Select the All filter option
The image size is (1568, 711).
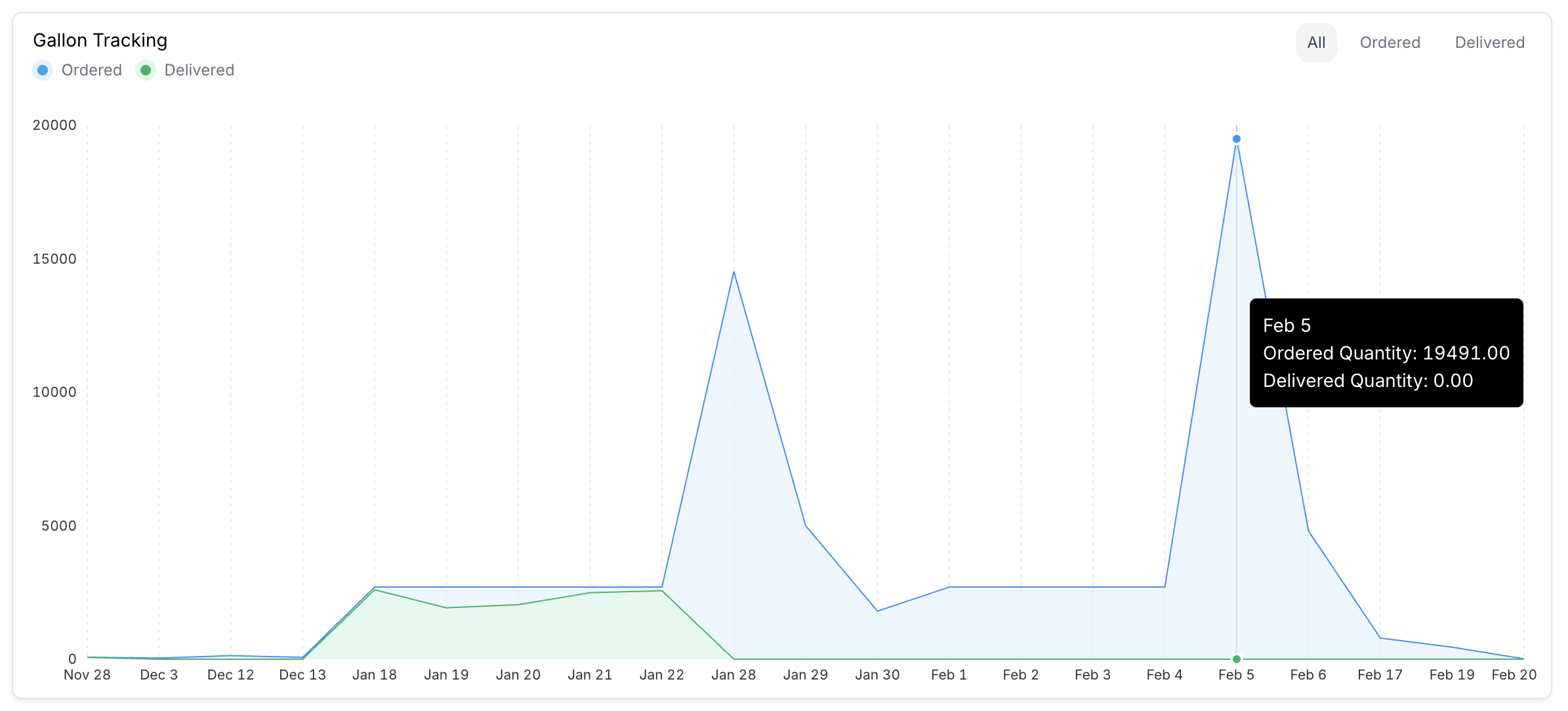(x=1316, y=42)
